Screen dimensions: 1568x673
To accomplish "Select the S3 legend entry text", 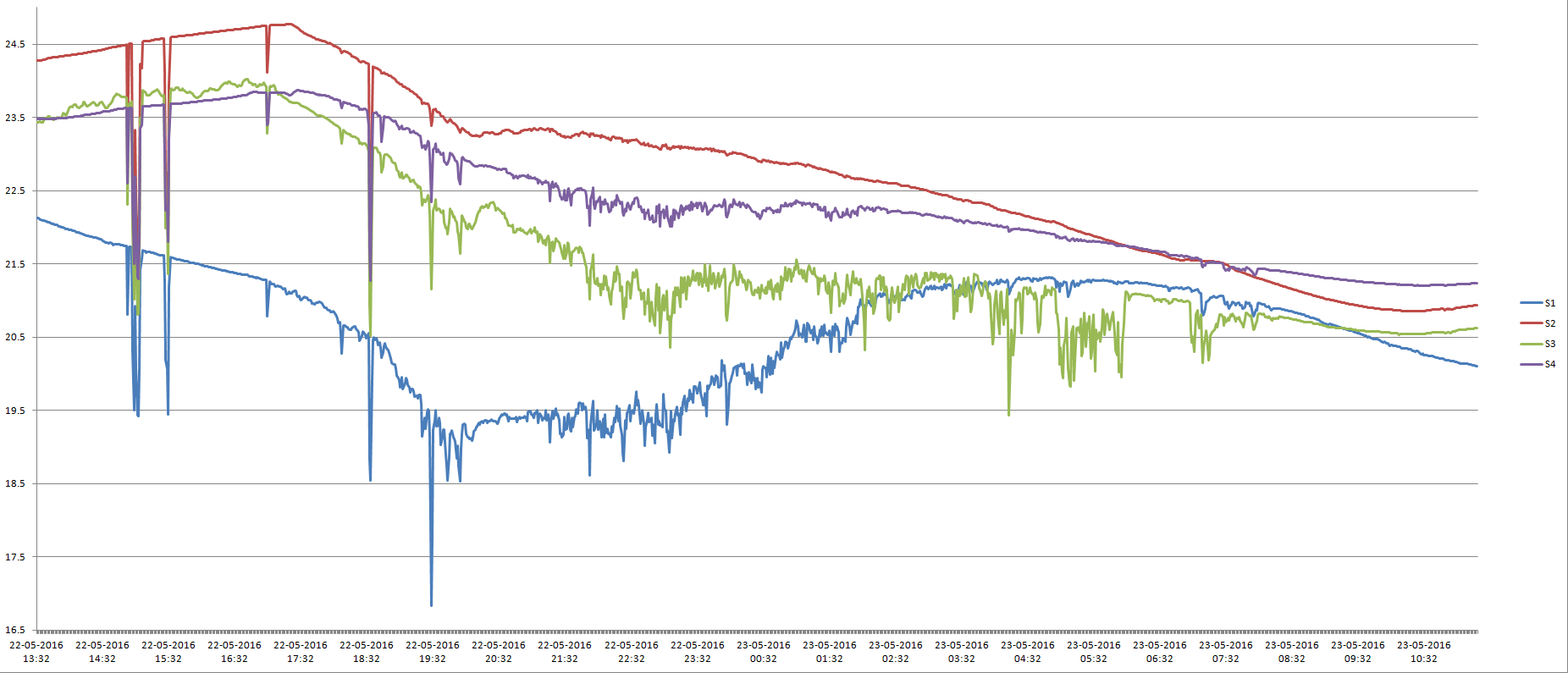I will (1549, 344).
